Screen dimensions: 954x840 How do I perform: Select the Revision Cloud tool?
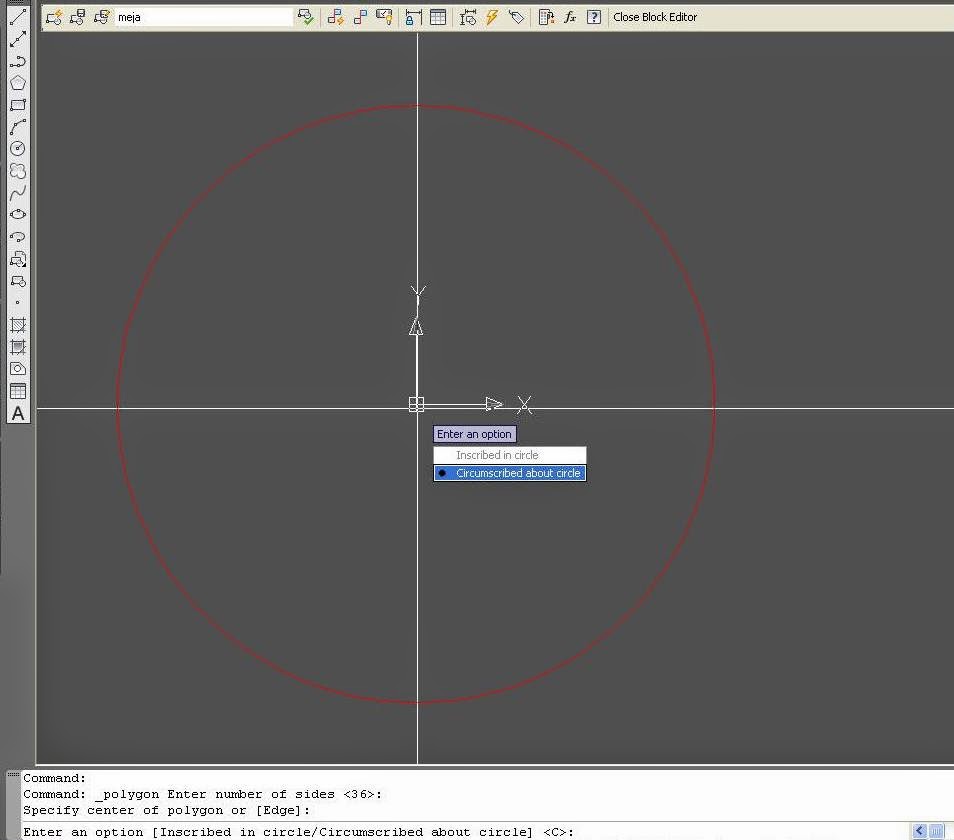click(x=17, y=170)
